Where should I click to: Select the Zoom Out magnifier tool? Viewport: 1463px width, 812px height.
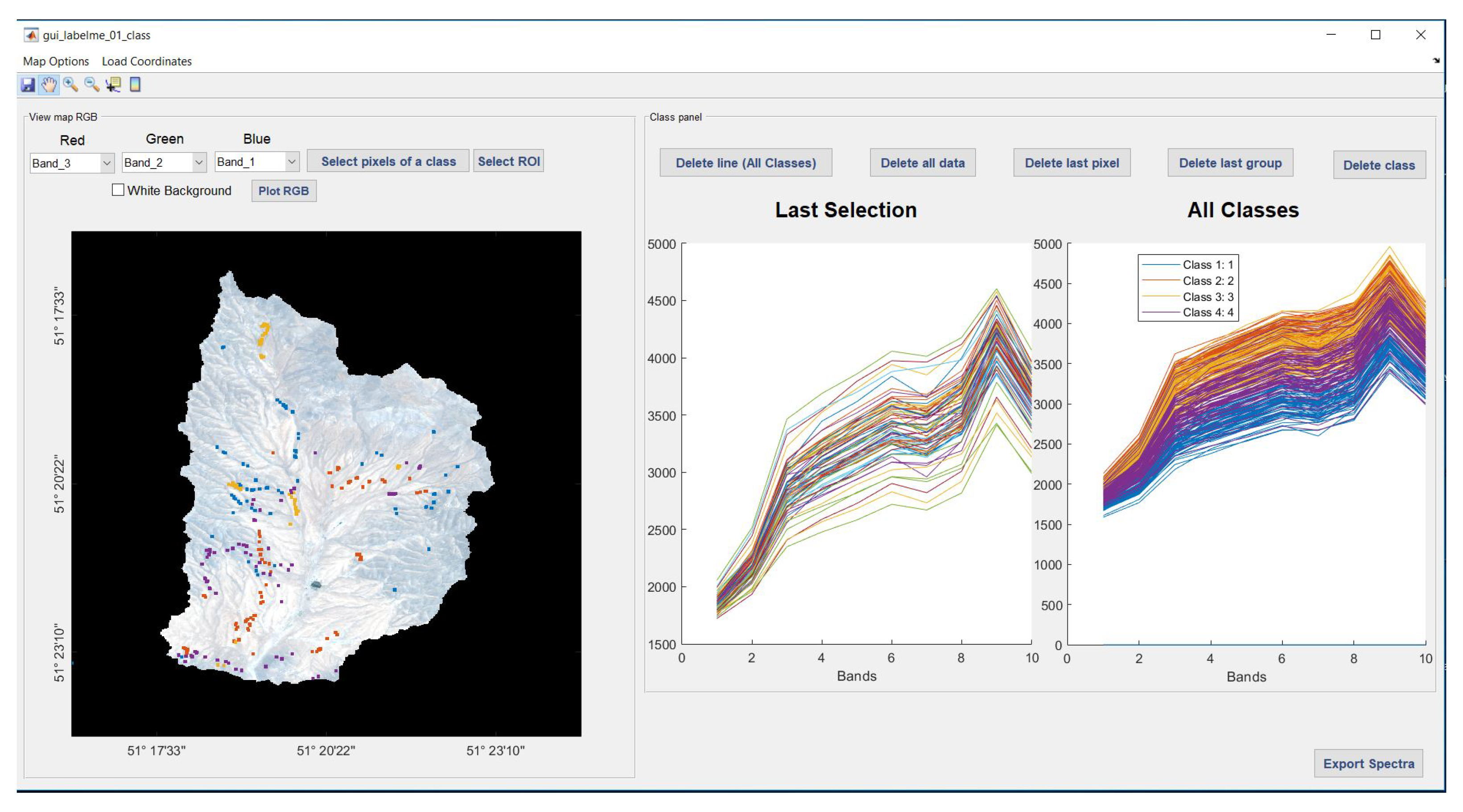click(x=92, y=85)
